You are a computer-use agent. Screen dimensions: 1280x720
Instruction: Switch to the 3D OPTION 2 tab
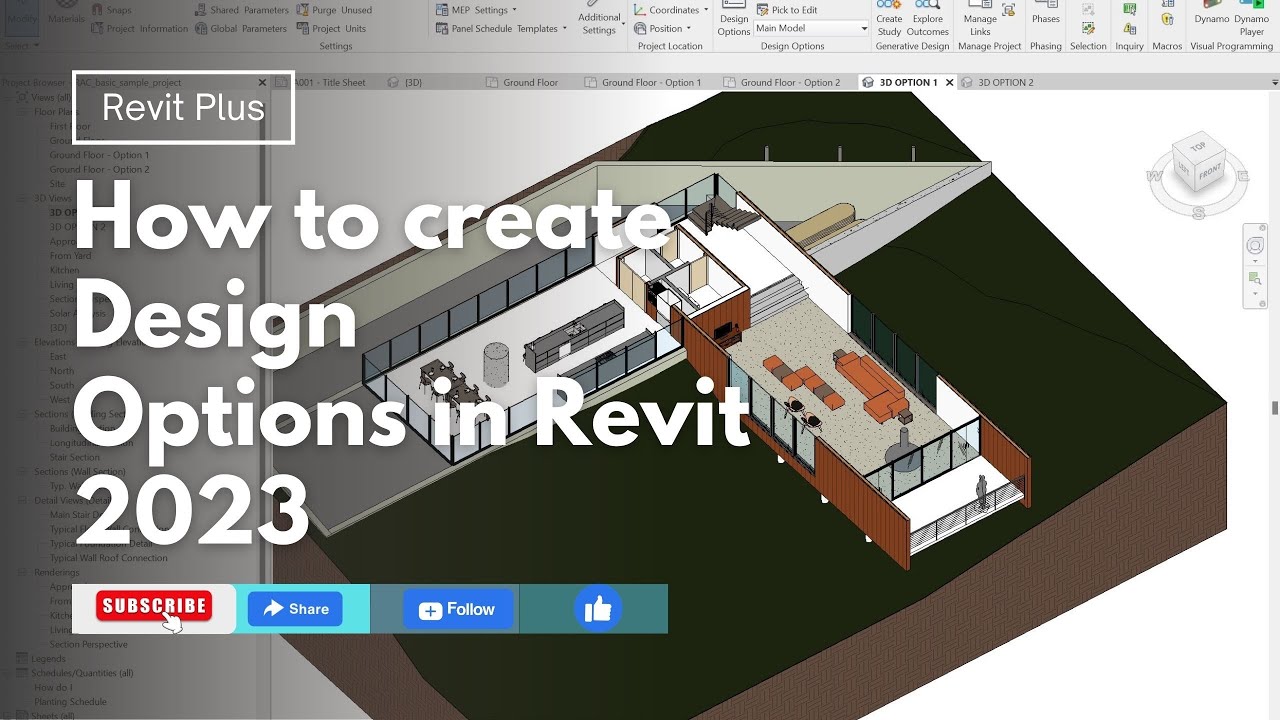tap(998, 82)
